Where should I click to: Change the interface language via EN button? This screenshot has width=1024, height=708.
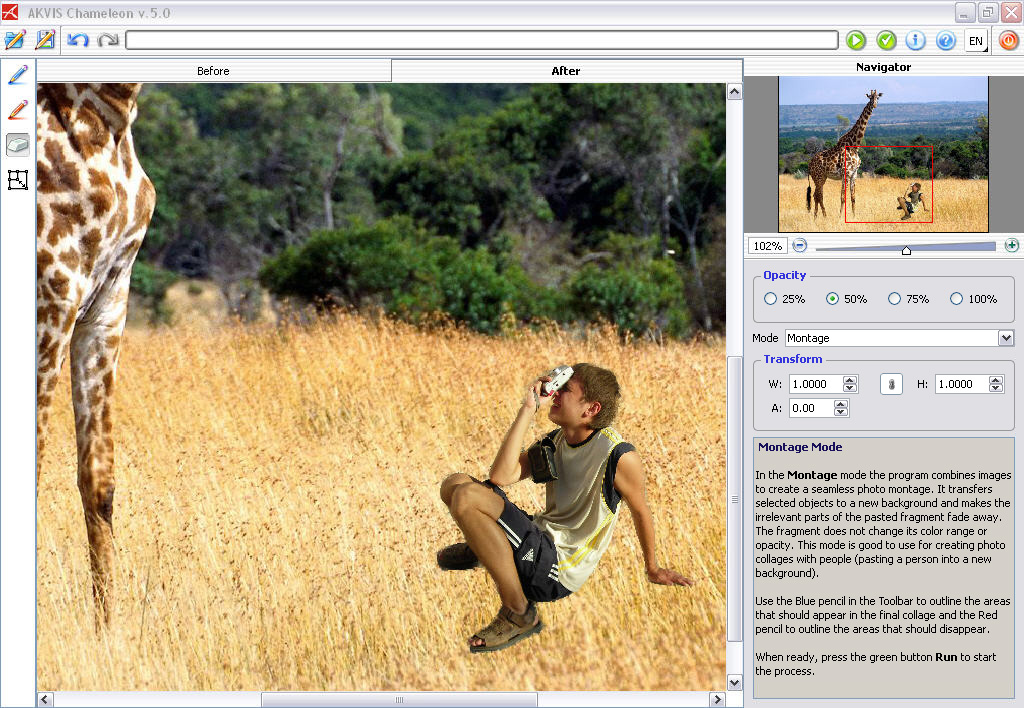[976, 40]
